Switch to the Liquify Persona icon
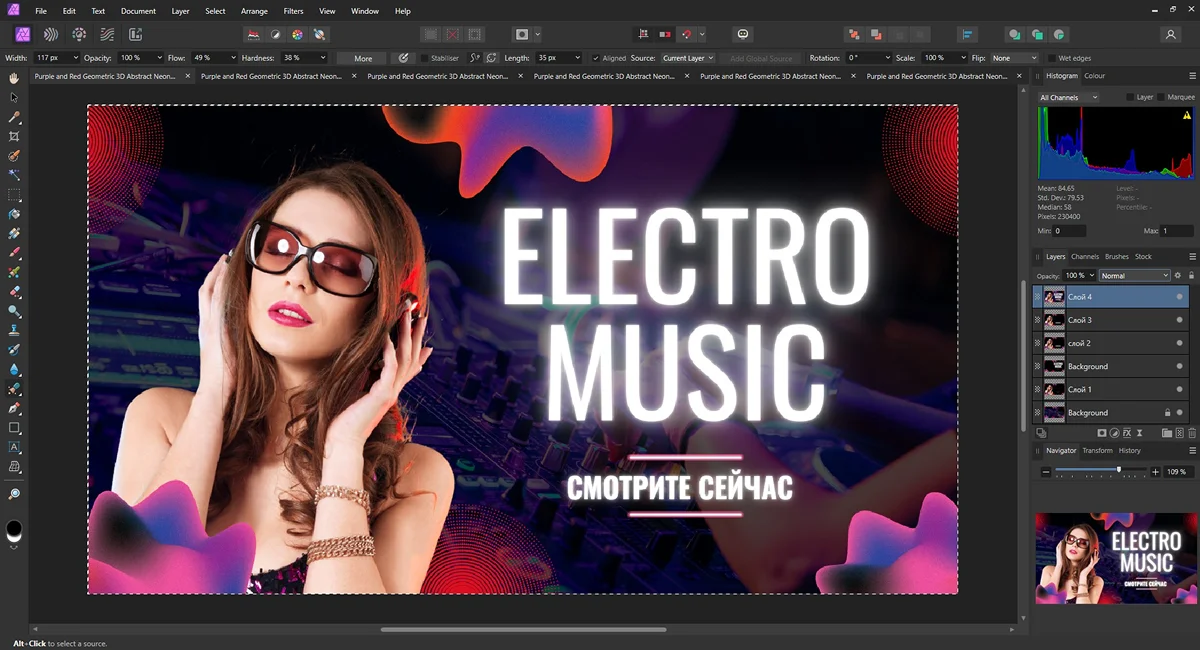The height and width of the screenshot is (650, 1200). pyautogui.click(x=50, y=35)
